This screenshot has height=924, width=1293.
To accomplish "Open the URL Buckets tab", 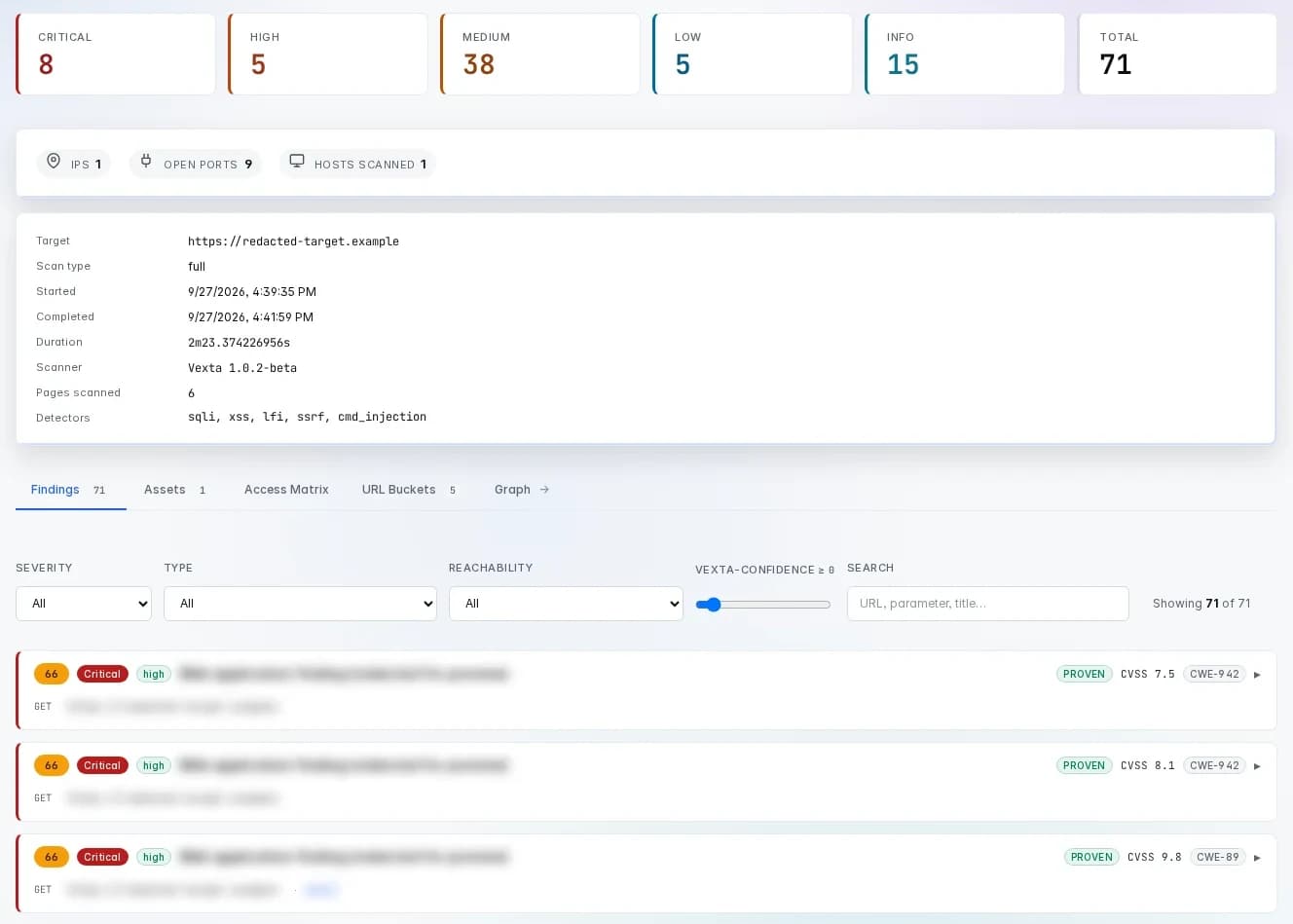I will pyautogui.click(x=409, y=490).
